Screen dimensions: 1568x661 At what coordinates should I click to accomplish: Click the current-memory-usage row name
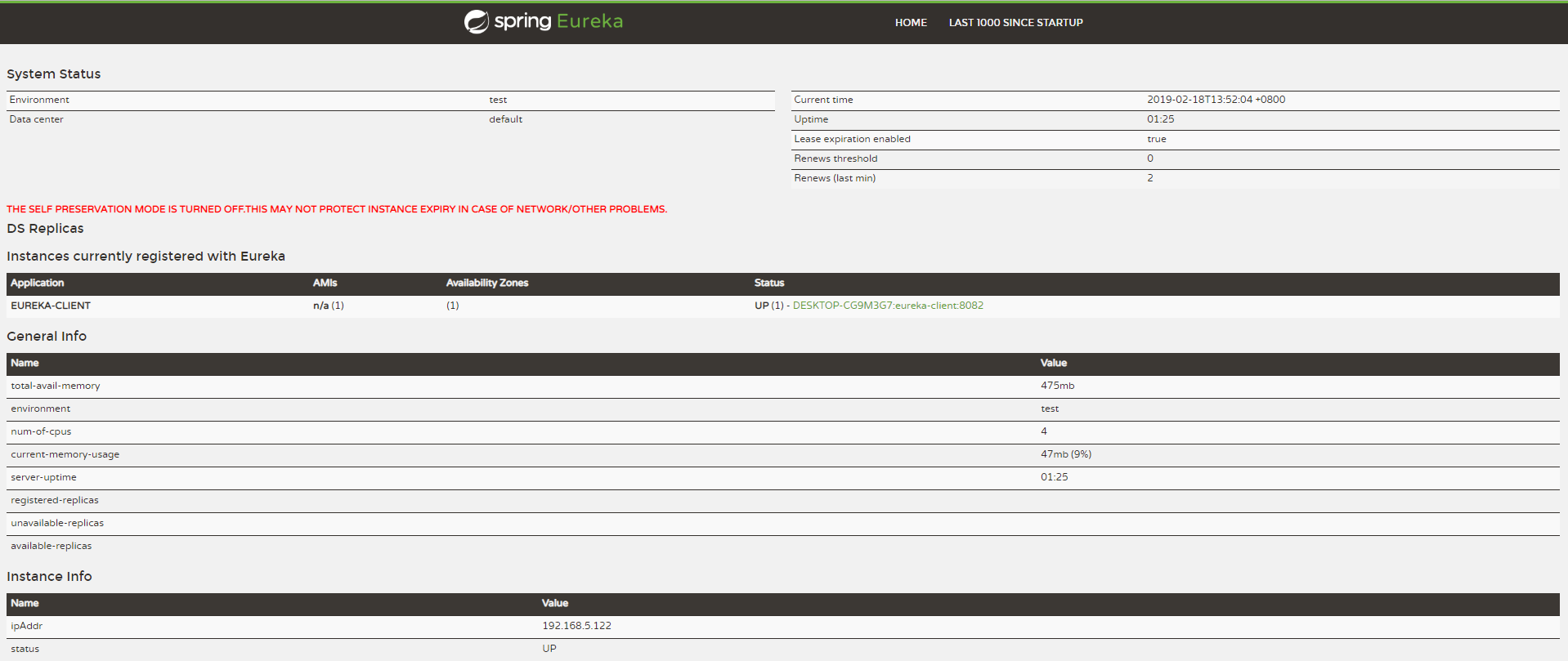65,454
